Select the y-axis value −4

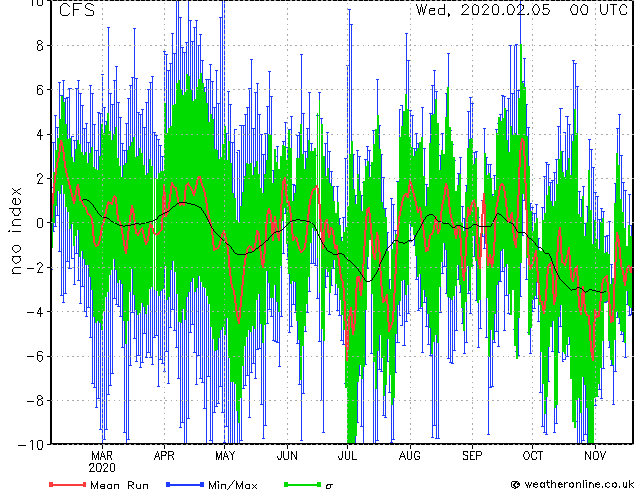pos(35,312)
